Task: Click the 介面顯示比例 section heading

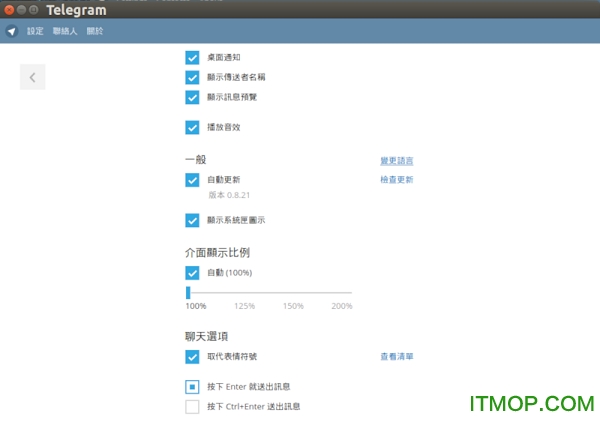Action: (217, 253)
